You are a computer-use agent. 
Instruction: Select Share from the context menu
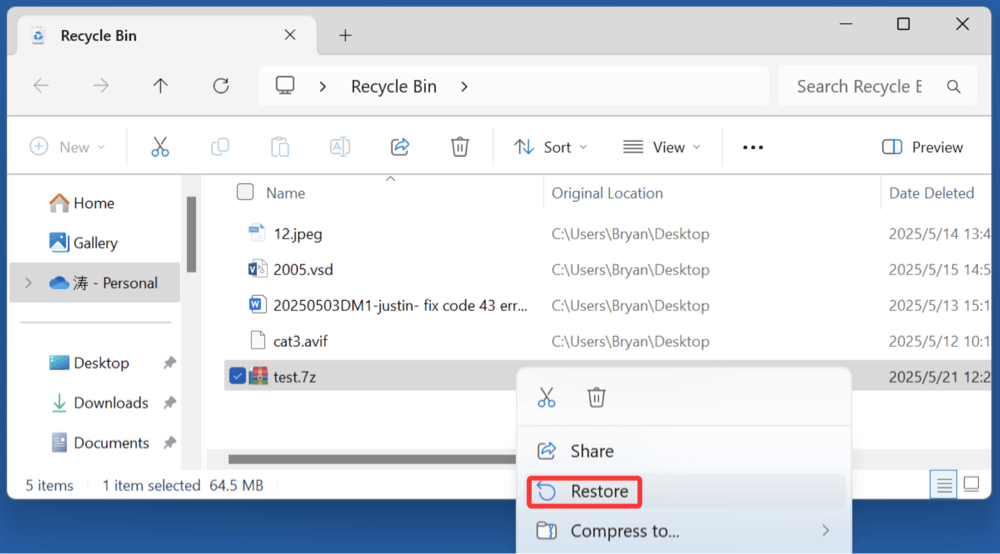click(x=686, y=451)
